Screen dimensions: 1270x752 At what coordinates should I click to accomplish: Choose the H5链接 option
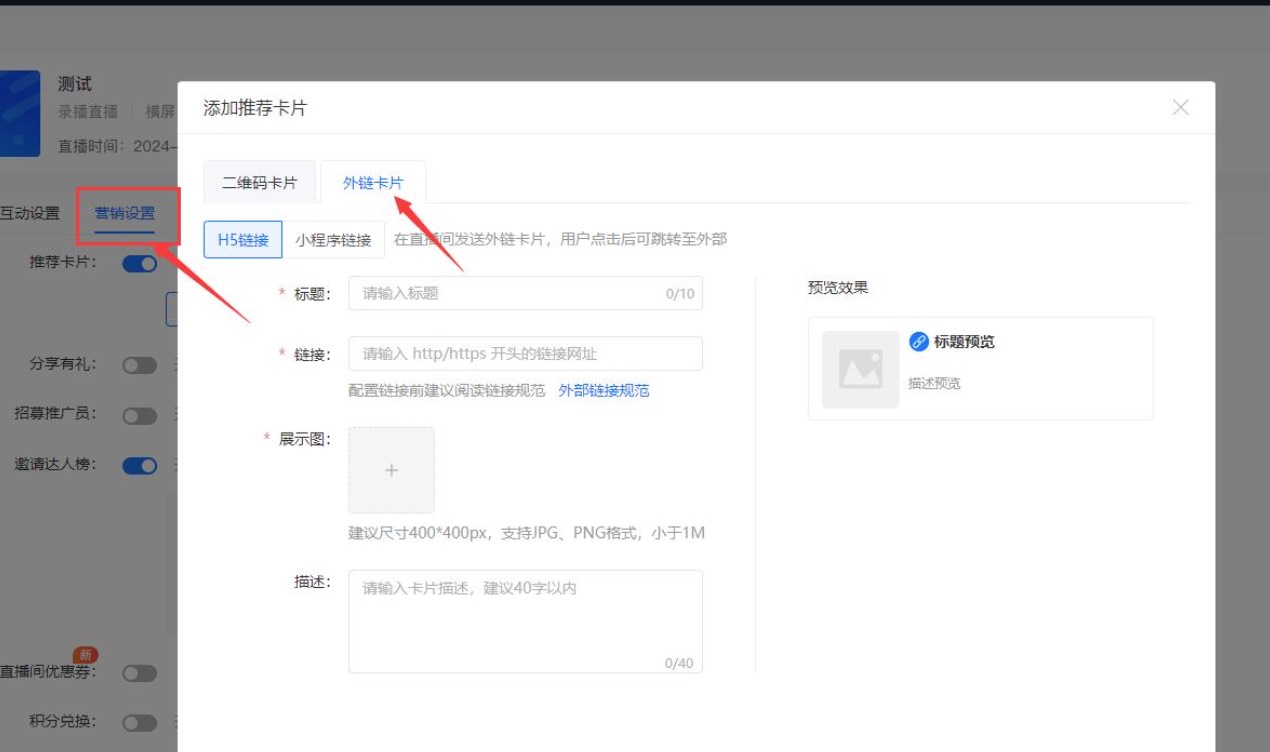coord(243,240)
